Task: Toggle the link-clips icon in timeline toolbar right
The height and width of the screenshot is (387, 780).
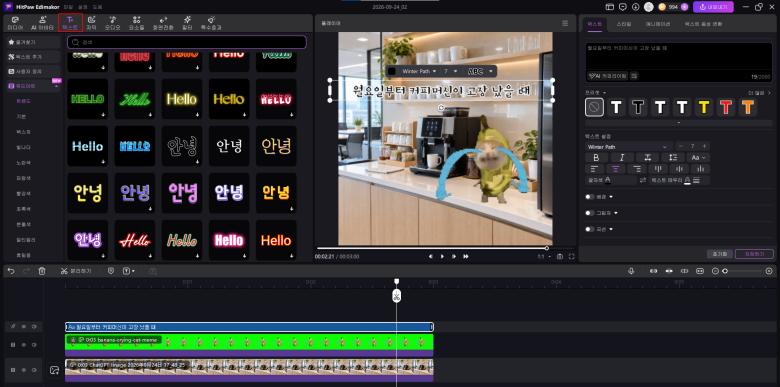Action: coord(684,271)
